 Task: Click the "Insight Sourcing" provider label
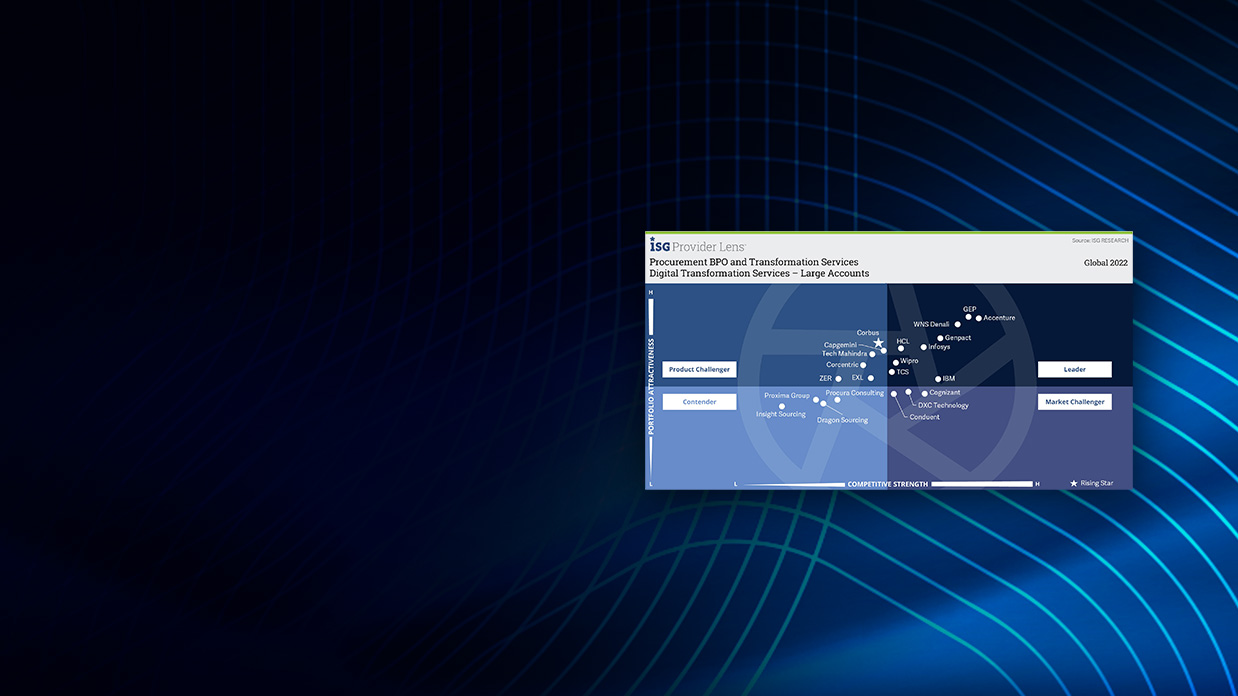tap(781, 414)
